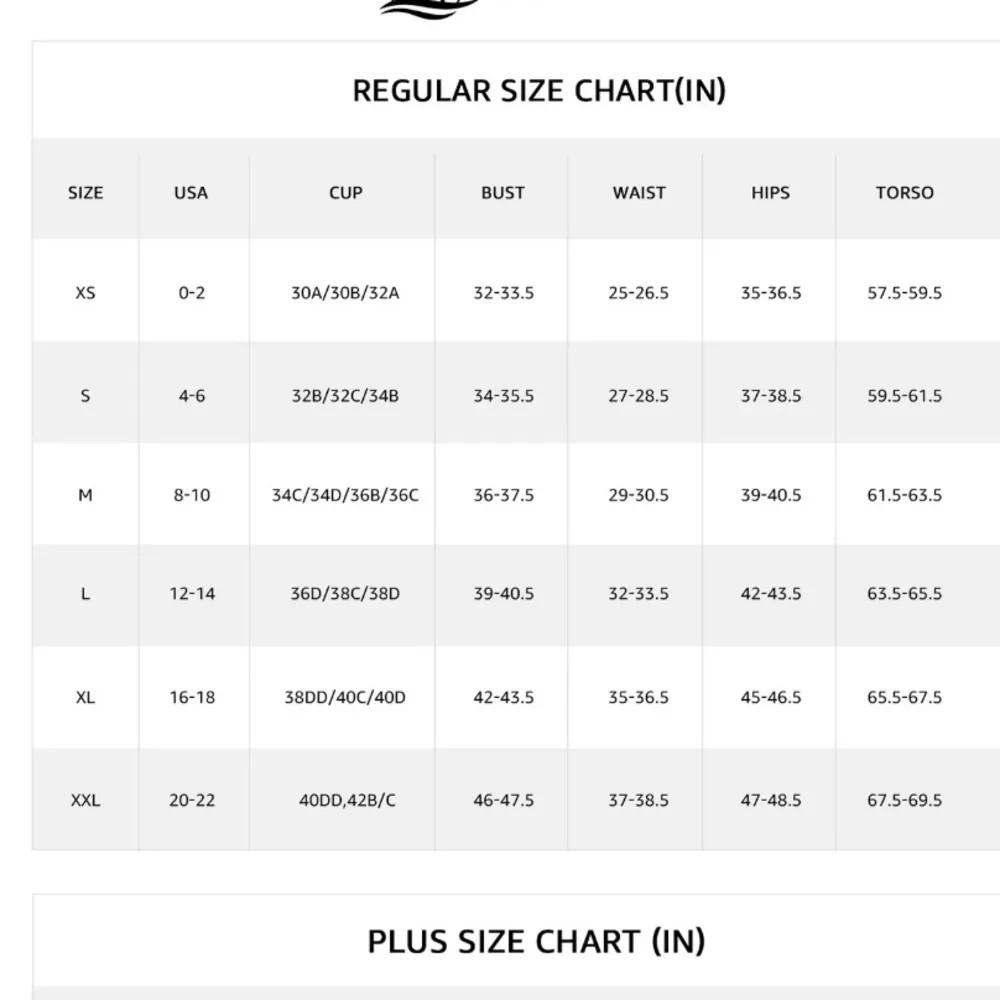
Task: Click the waist value 35-36.5
Action: tap(639, 697)
